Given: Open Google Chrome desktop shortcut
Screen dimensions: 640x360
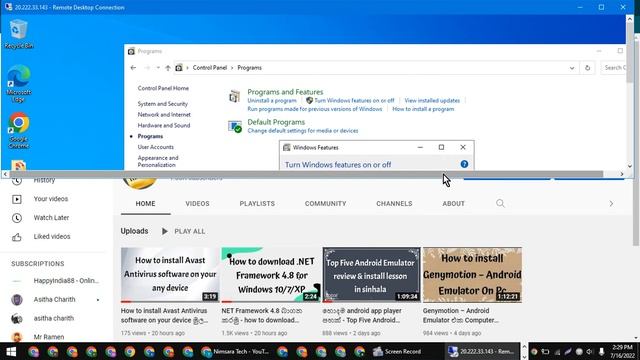Looking at the screenshot, I should click(18, 130).
